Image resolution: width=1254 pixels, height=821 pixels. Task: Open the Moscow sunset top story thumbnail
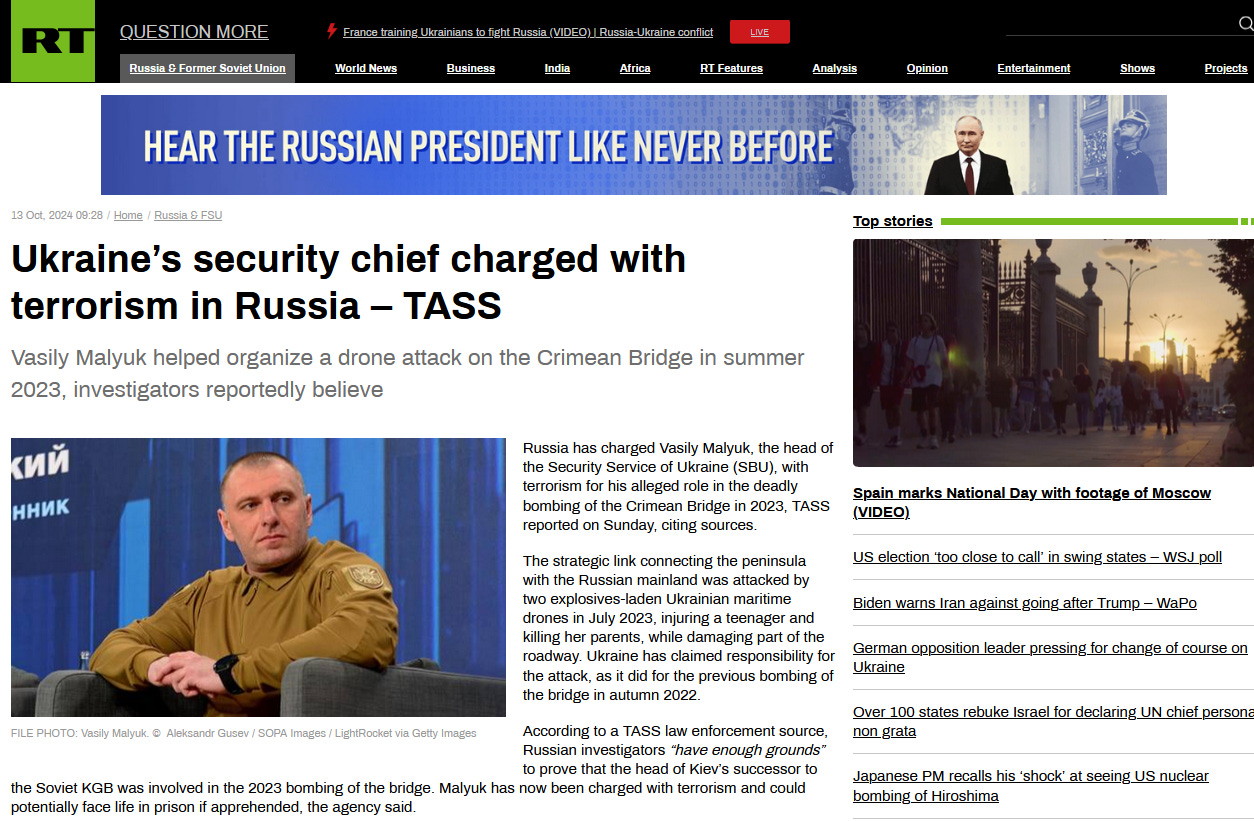click(1053, 353)
